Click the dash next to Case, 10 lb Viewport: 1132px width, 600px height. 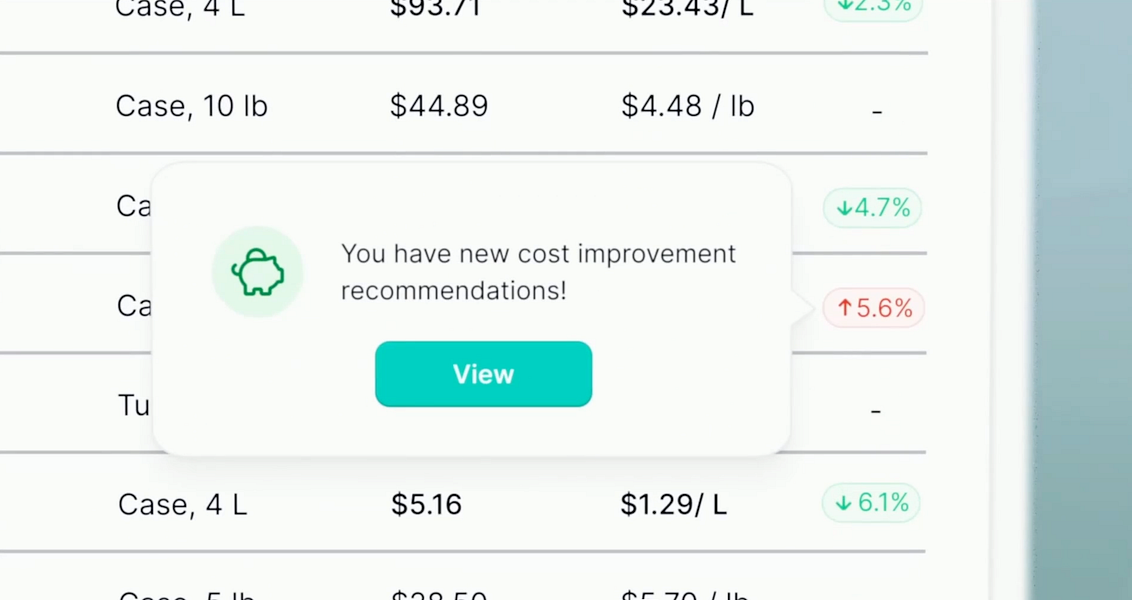876,110
